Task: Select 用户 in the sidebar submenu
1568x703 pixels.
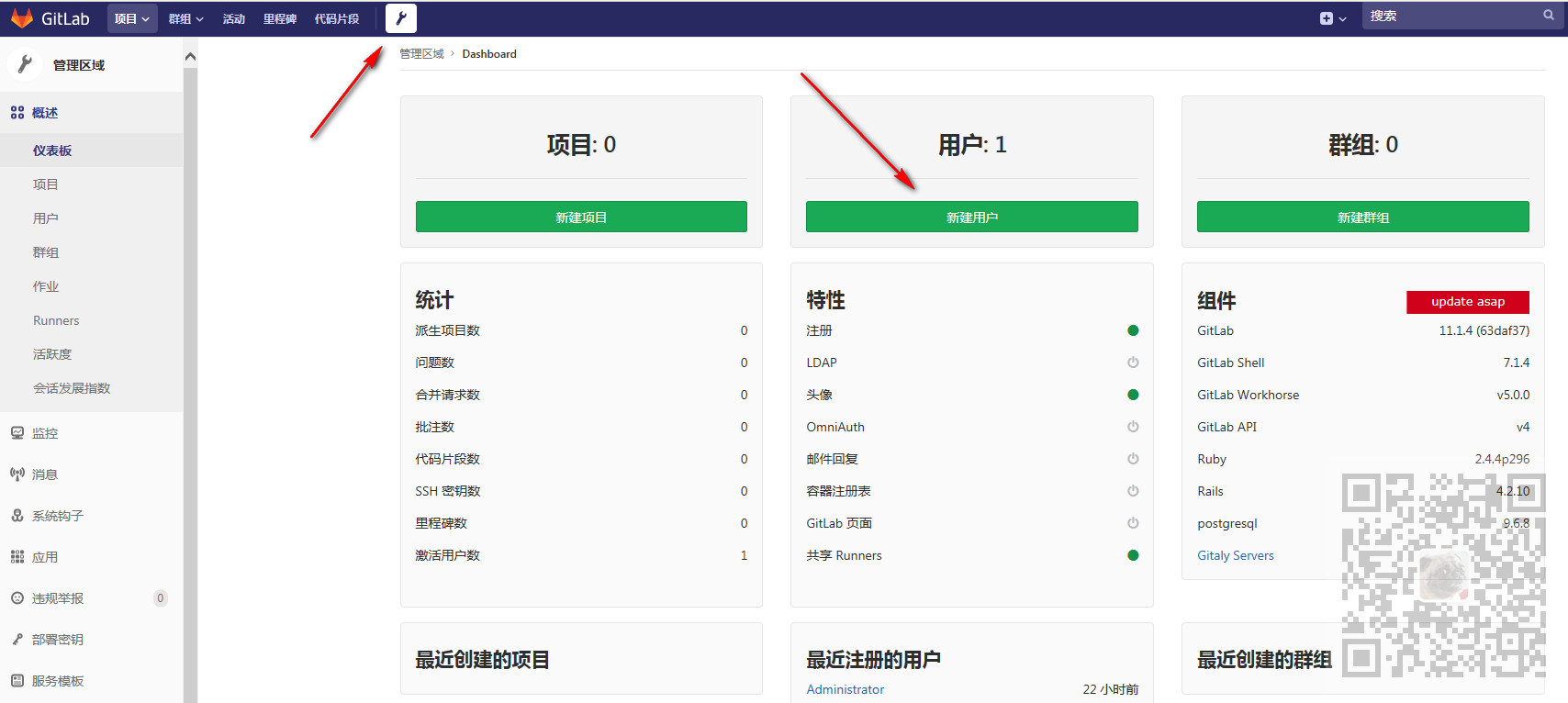Action: 46,218
